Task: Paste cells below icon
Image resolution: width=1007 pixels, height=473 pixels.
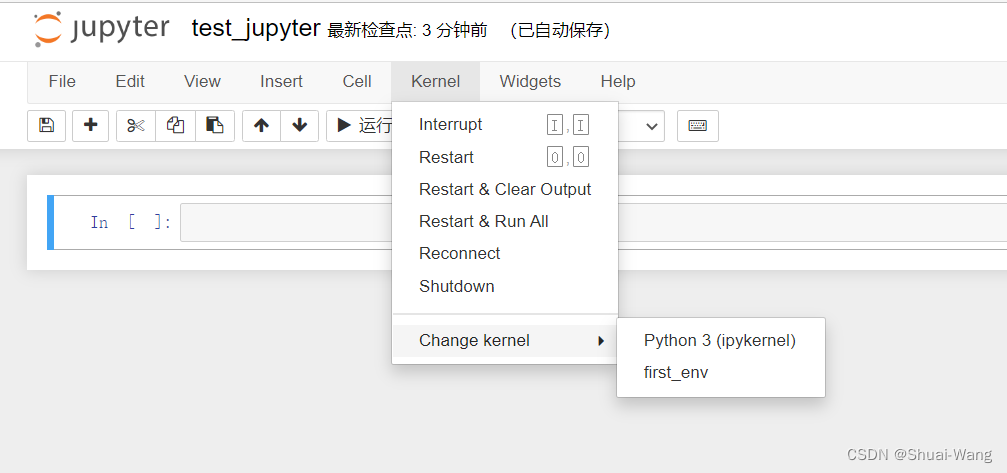Action: 215,125
